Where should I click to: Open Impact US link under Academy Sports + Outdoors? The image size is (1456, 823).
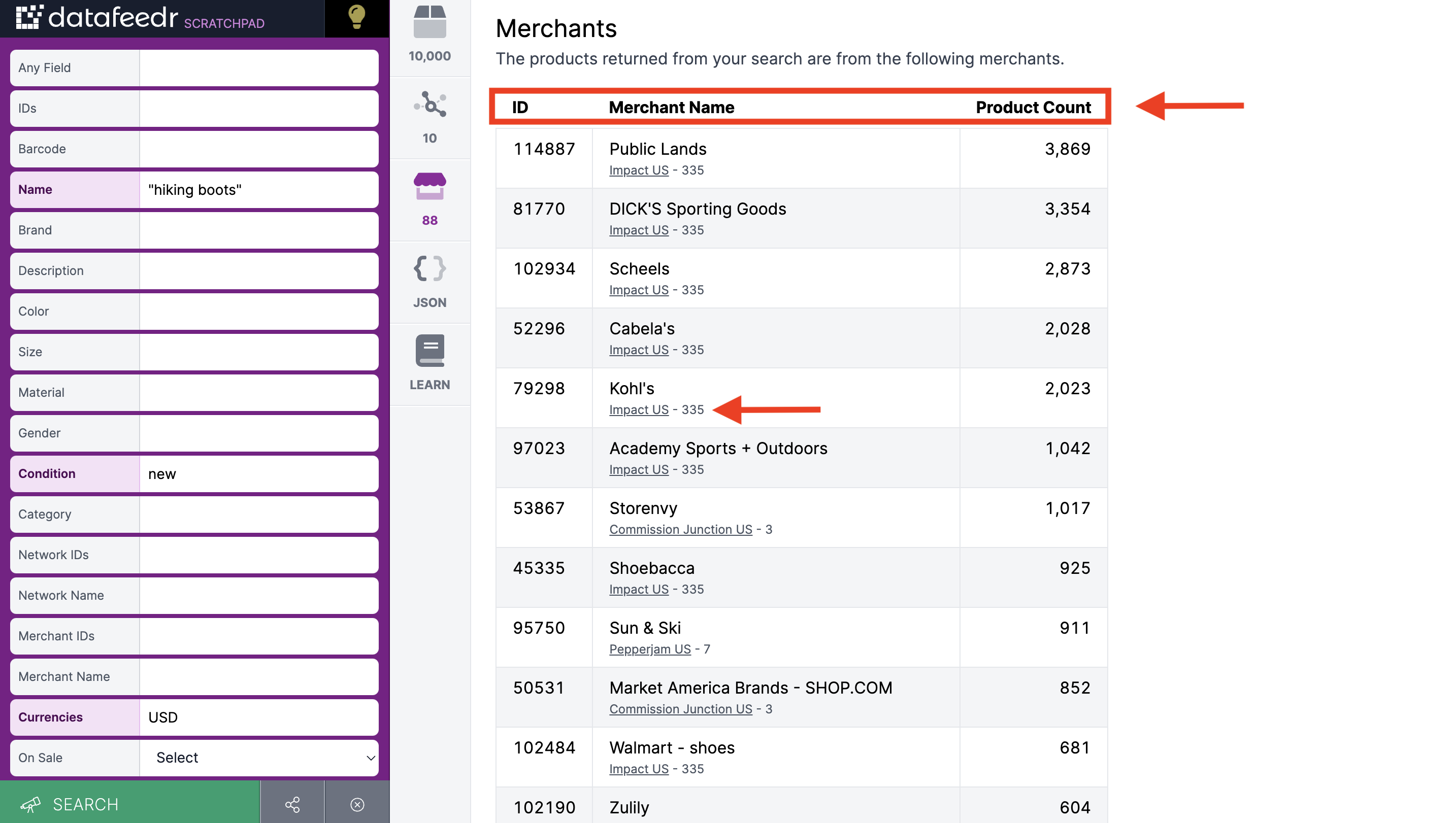point(638,470)
